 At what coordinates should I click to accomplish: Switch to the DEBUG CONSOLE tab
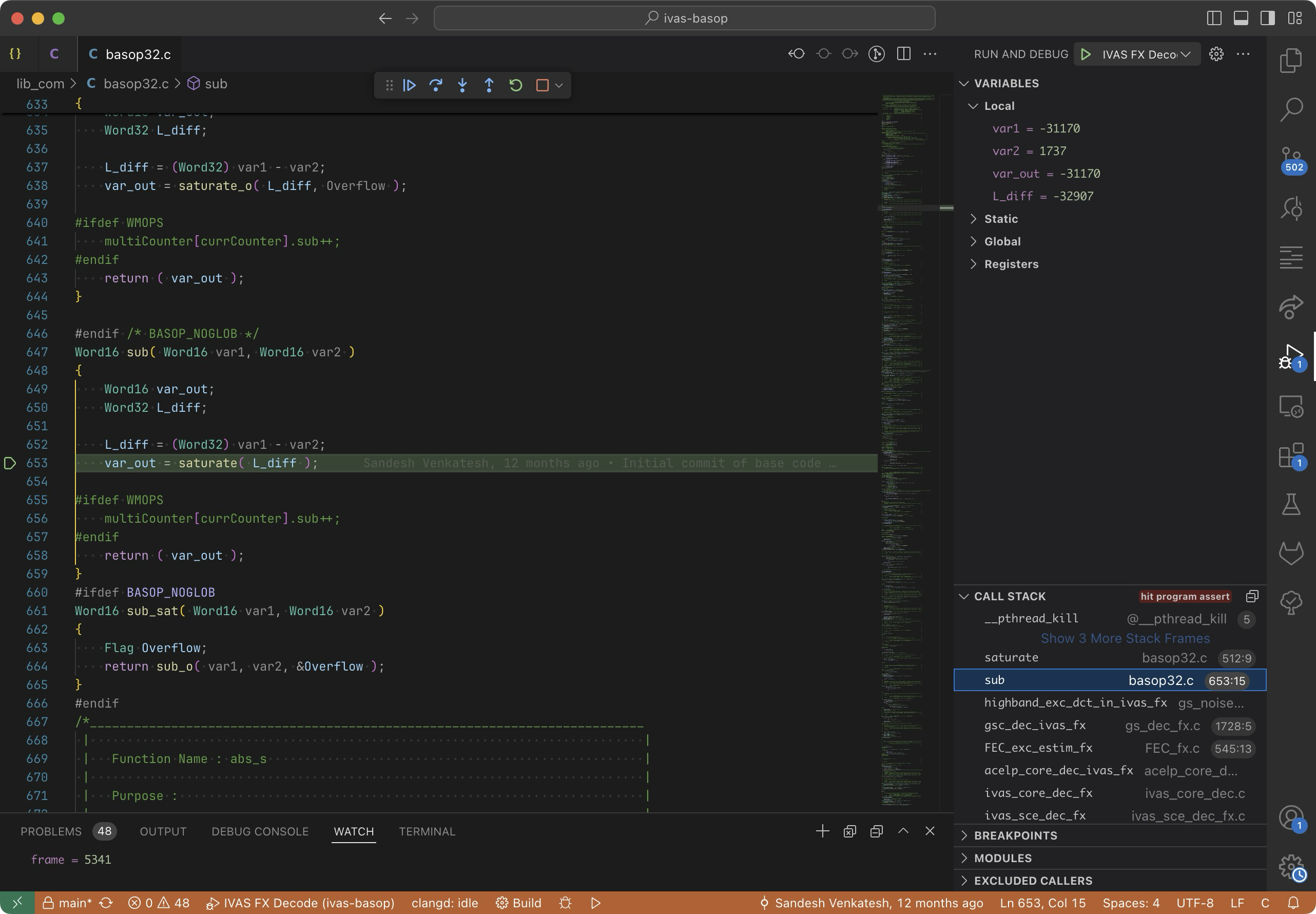260,831
